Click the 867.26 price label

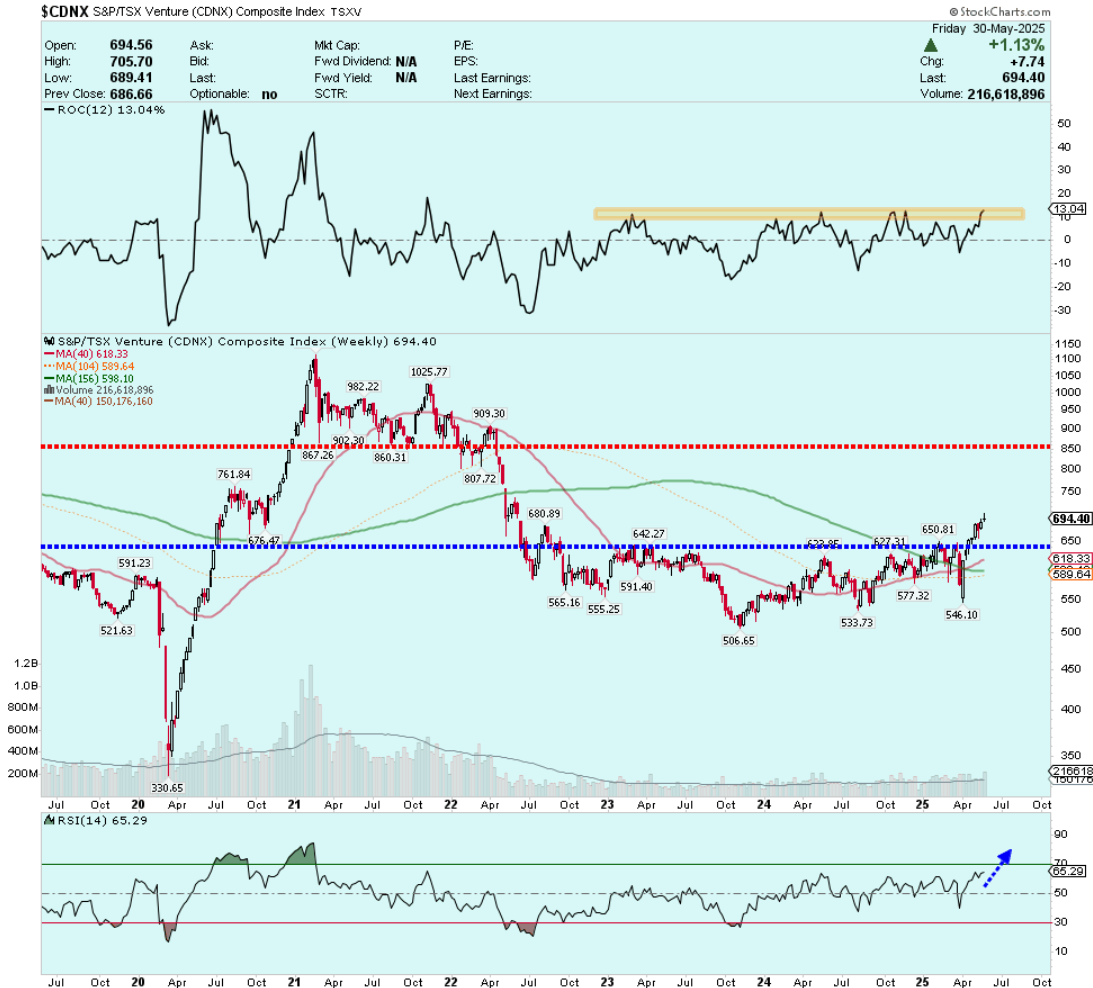[317, 455]
